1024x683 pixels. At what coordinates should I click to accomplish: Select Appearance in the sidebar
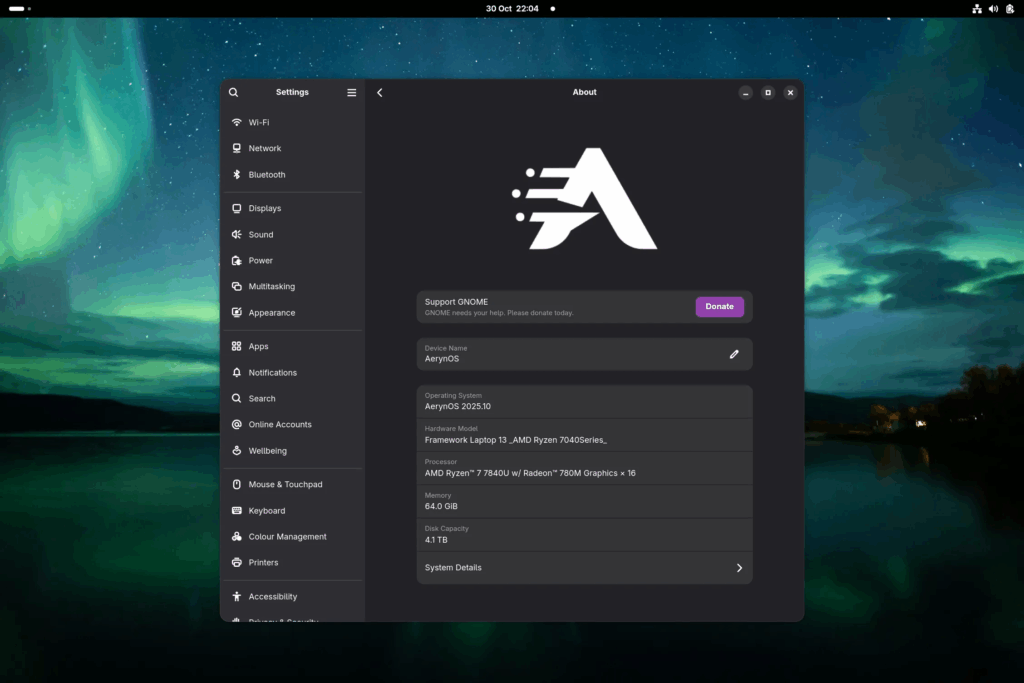272,312
